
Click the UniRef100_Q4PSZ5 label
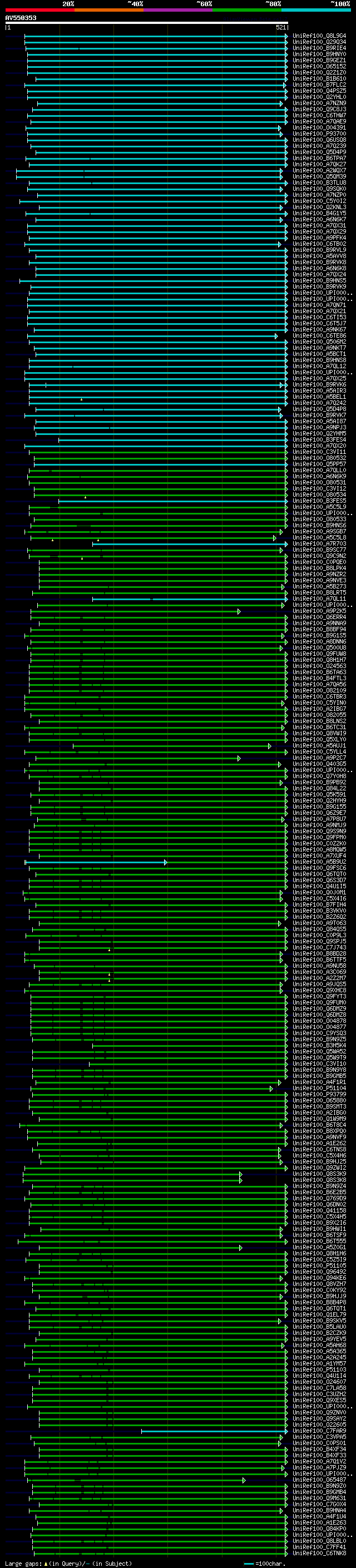319,91
